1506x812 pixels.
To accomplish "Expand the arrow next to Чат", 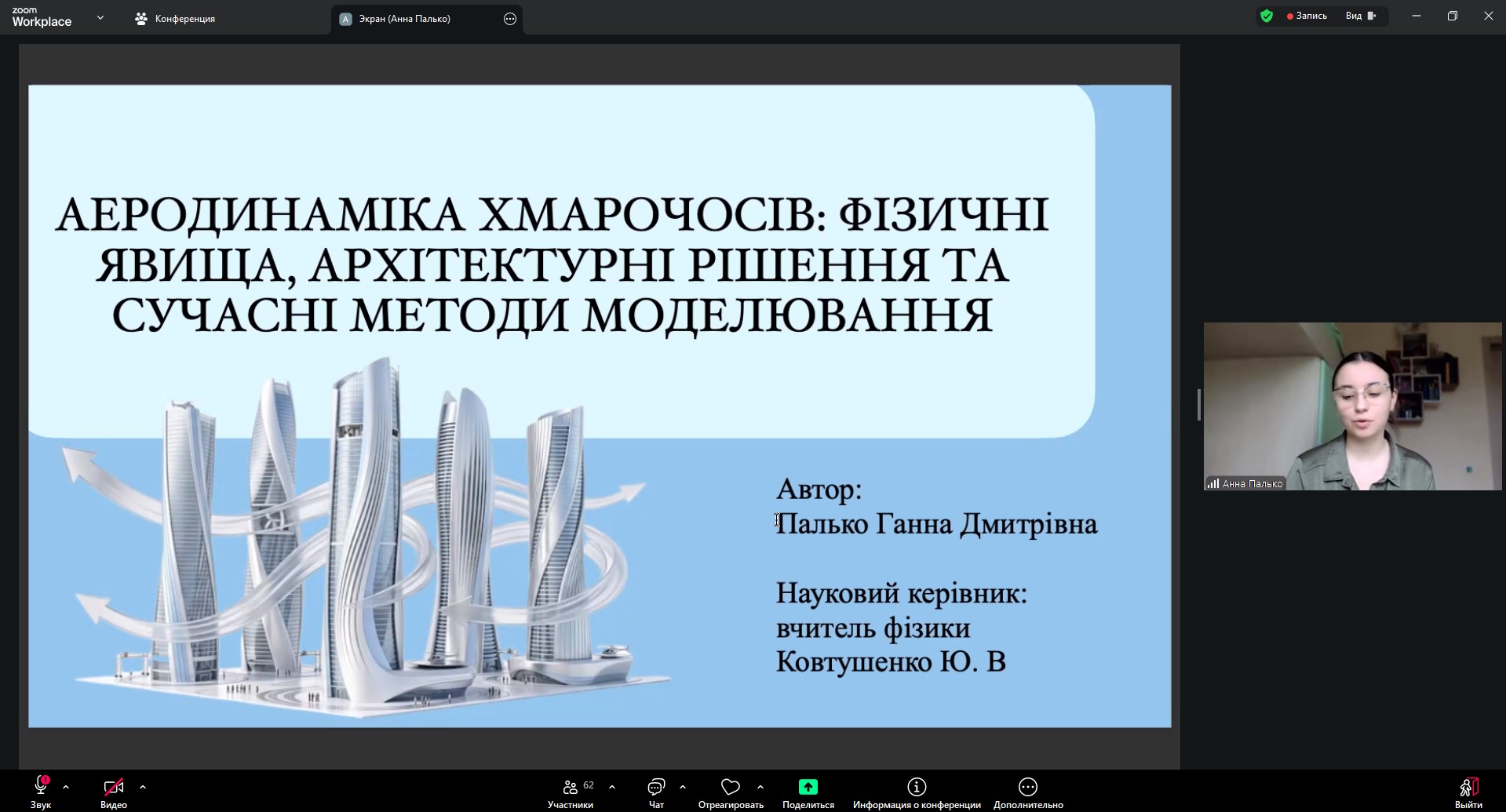I will pos(683,786).
